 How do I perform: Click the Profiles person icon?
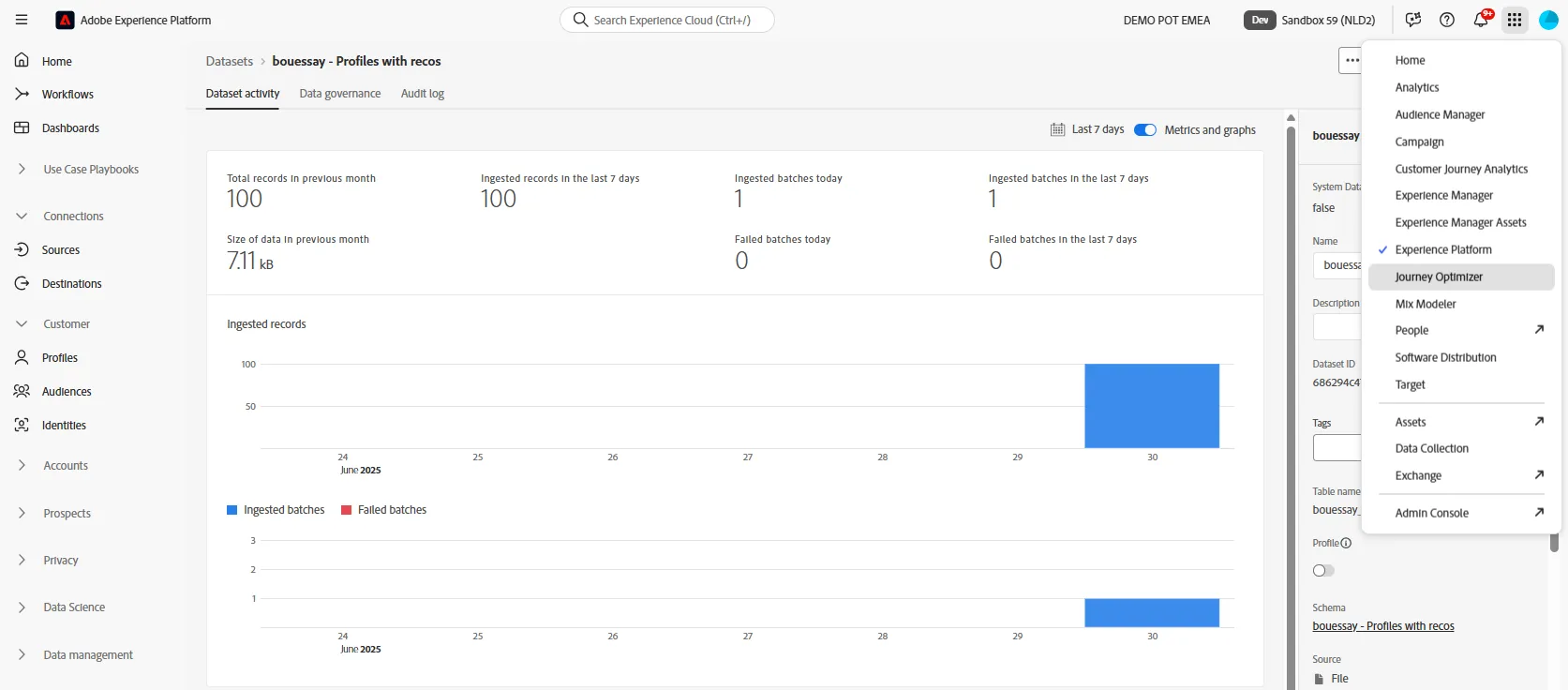[22, 357]
